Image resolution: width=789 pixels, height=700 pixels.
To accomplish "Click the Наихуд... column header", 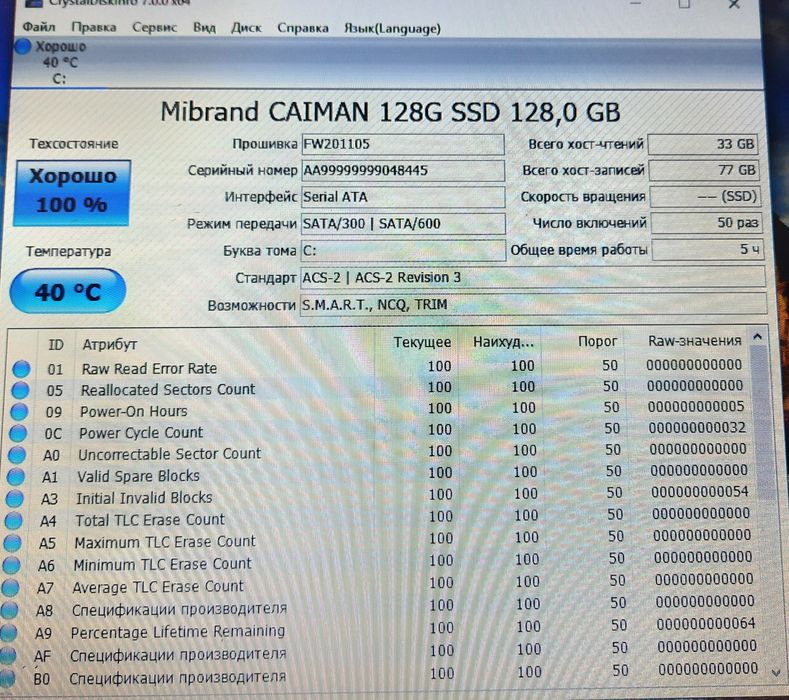I will tap(503, 342).
